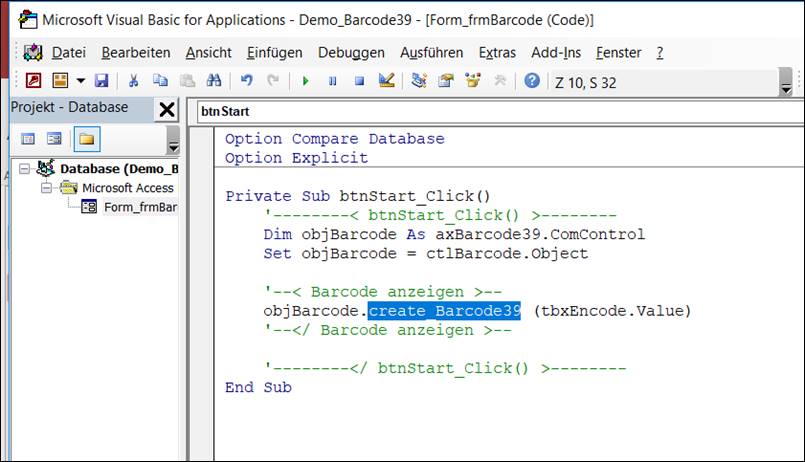Click the Redo arrow icon
The height and width of the screenshot is (462, 805).
pos(273,81)
